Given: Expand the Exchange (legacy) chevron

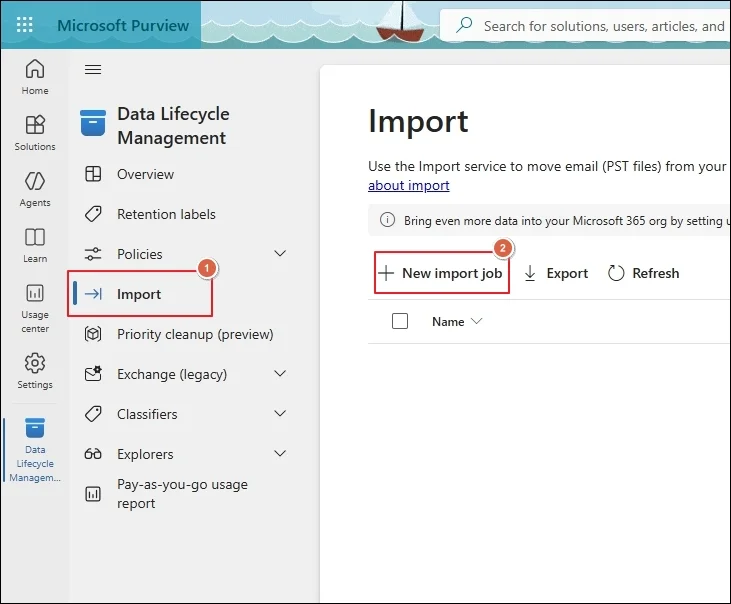Looking at the screenshot, I should click(x=280, y=374).
